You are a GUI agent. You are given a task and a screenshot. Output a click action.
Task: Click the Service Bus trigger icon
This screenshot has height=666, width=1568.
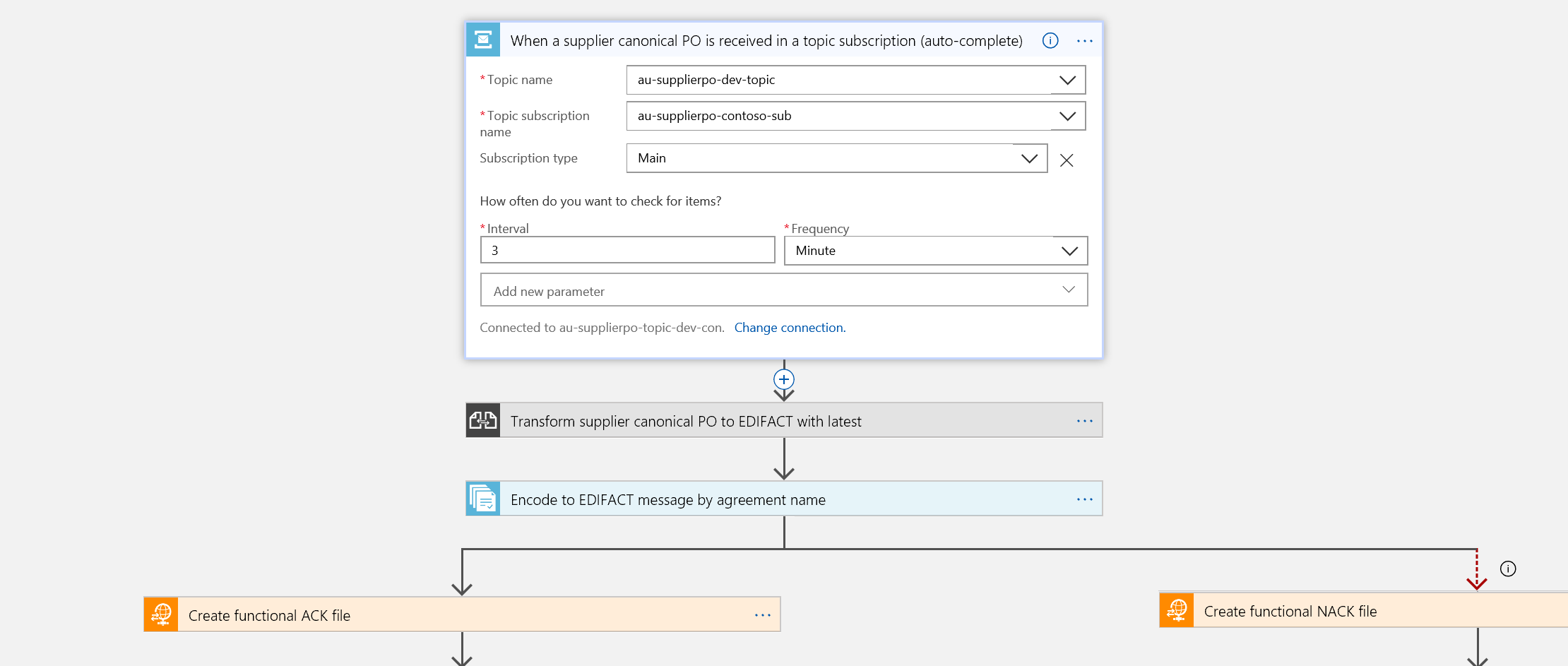point(483,40)
